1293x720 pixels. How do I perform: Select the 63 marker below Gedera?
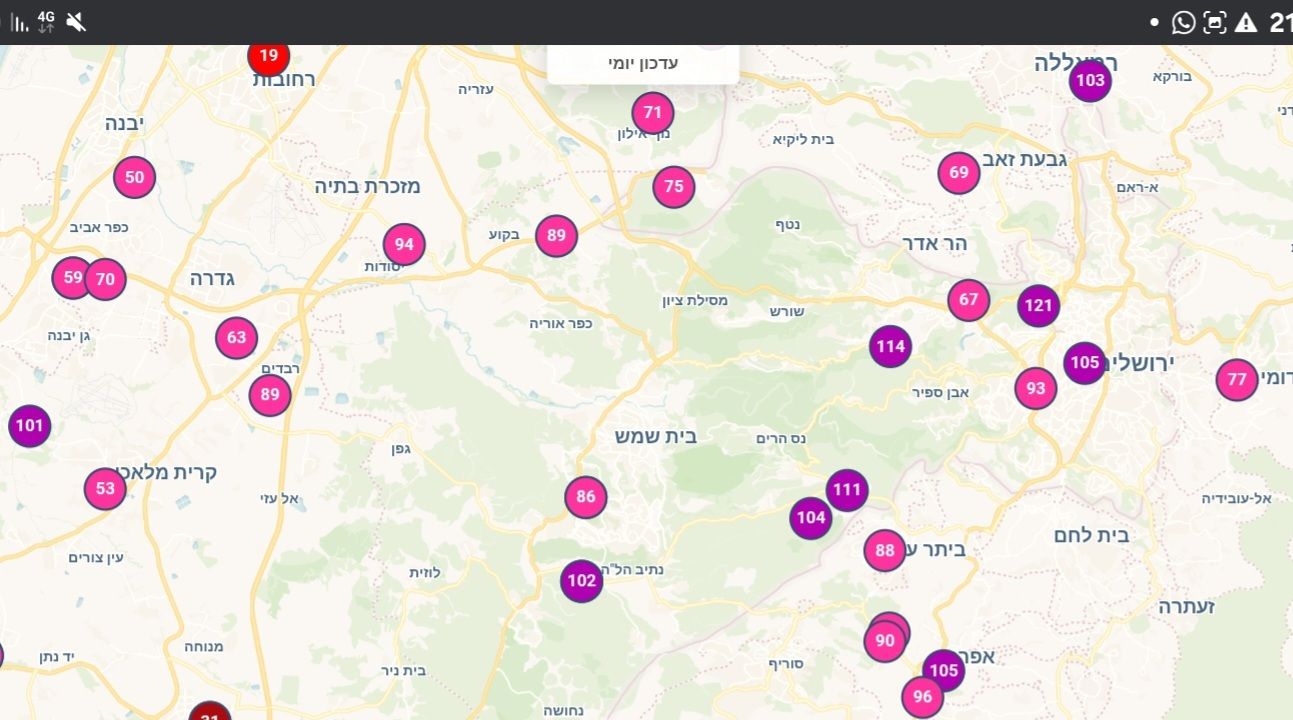tap(236, 338)
